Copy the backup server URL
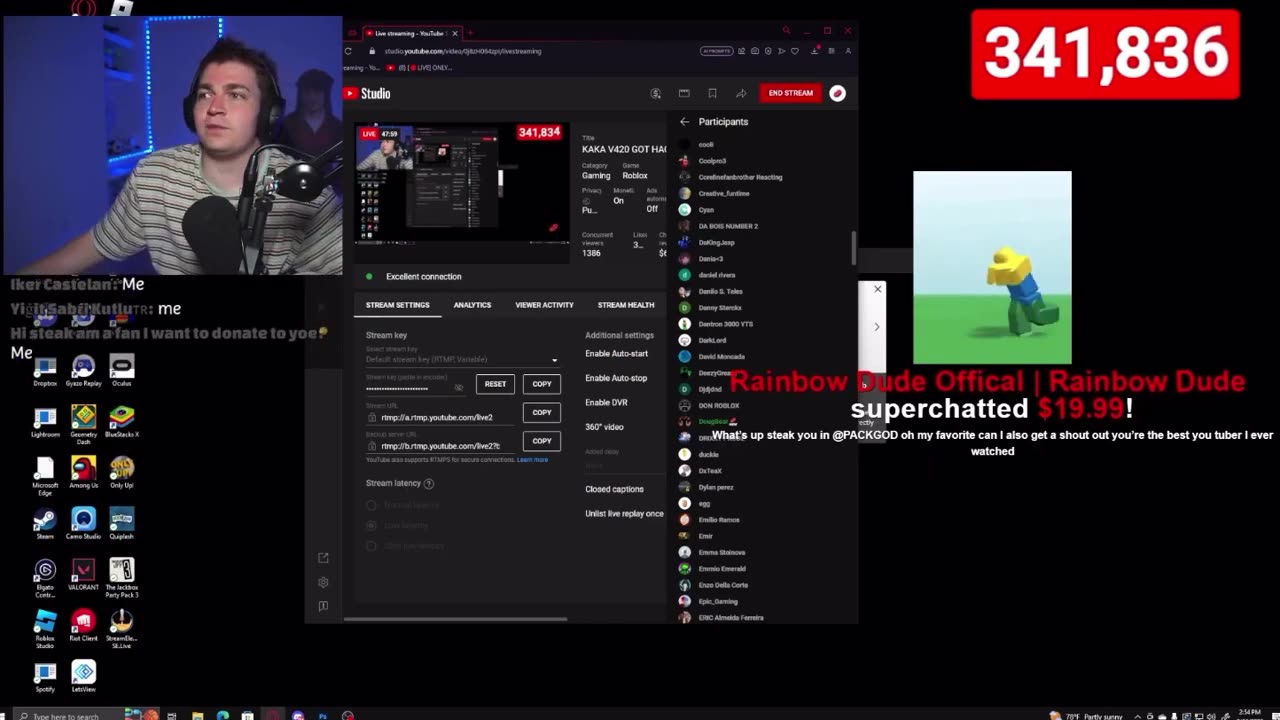 (x=542, y=440)
